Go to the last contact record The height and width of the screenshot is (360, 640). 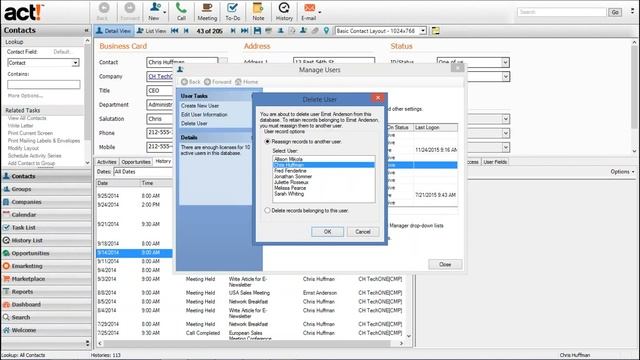[244, 31]
